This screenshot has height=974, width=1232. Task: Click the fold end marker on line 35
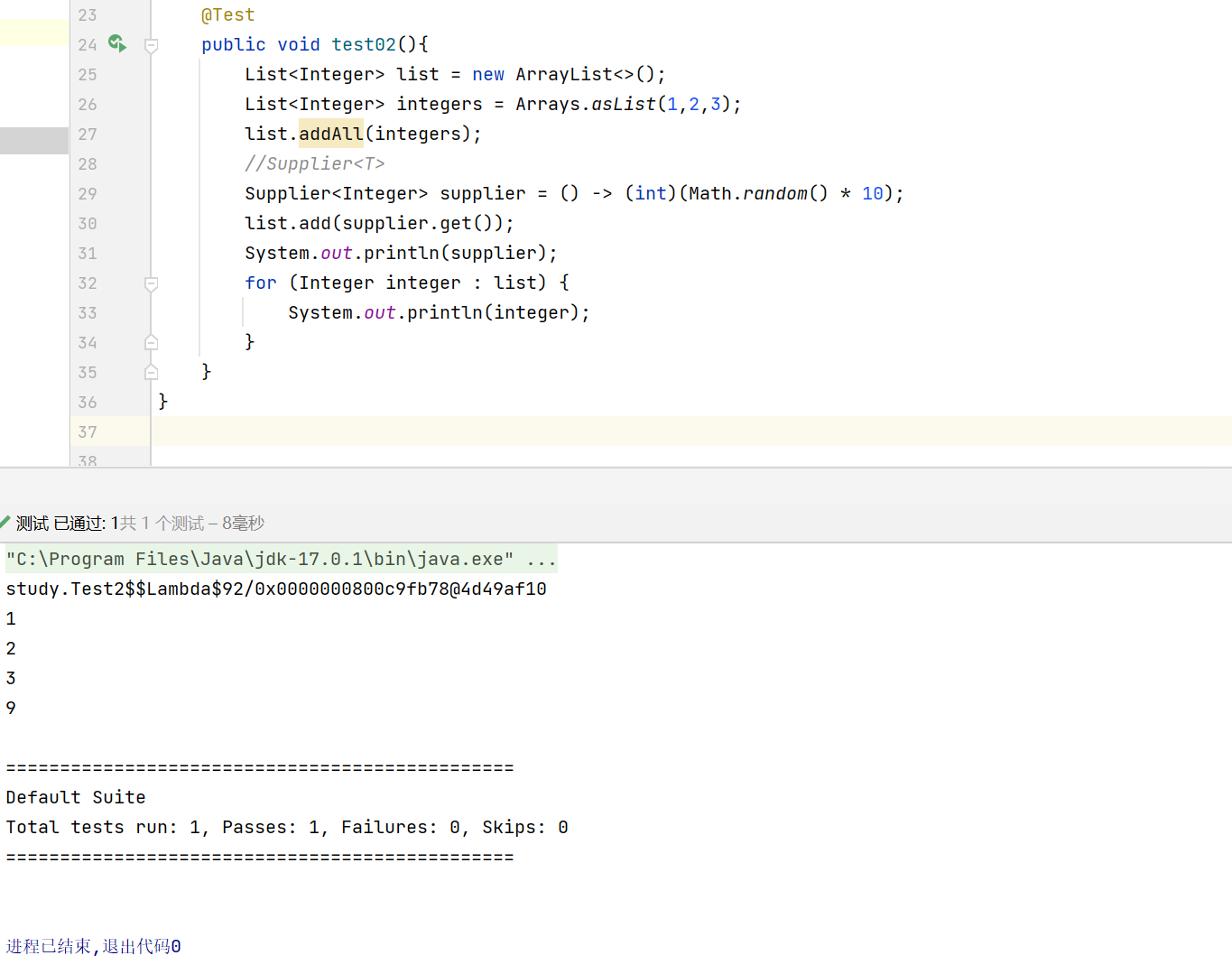[152, 372]
